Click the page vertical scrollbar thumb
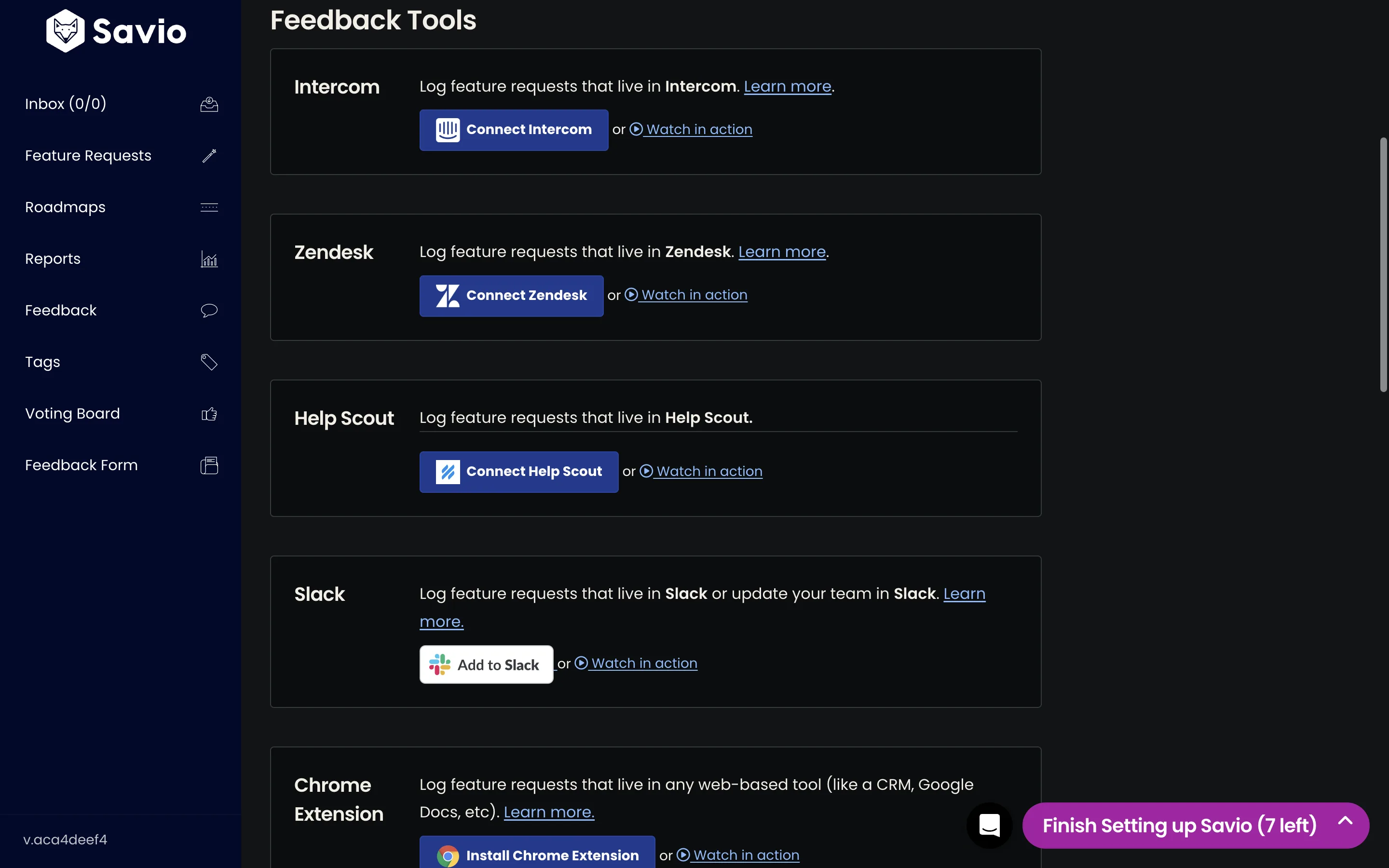 pos(1383,264)
